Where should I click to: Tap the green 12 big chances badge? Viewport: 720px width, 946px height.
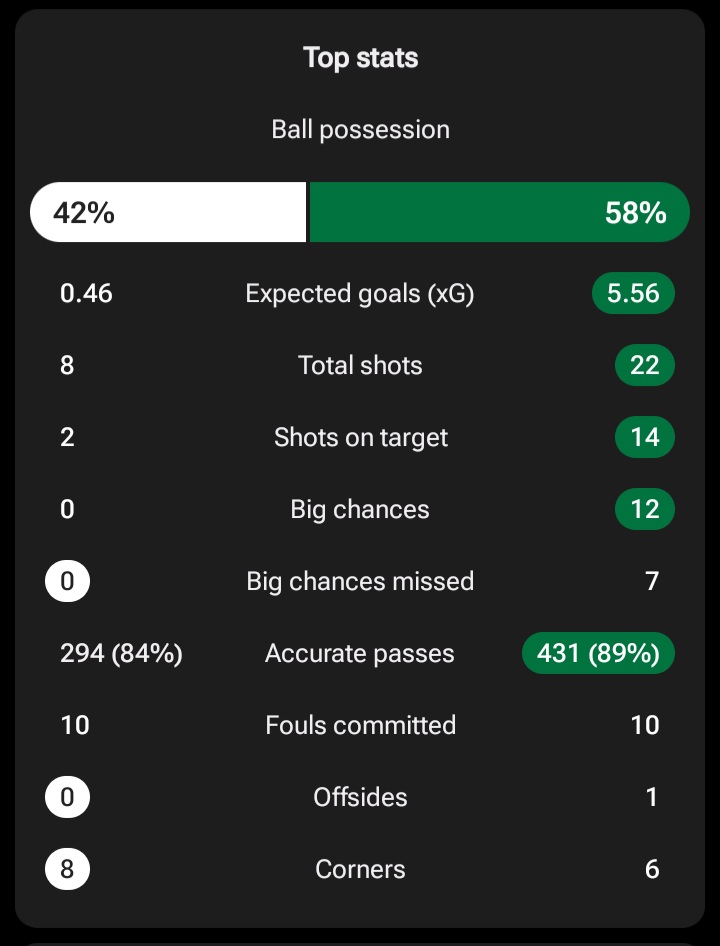(644, 510)
